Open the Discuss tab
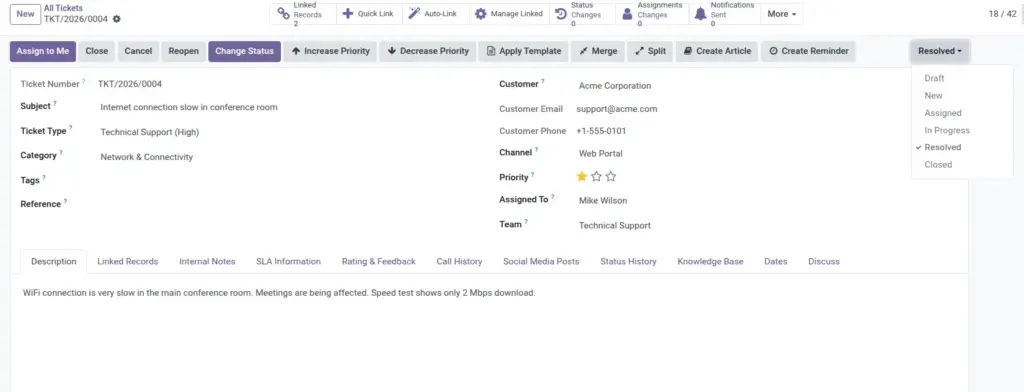Image resolution: width=1024 pixels, height=392 pixels. click(824, 261)
